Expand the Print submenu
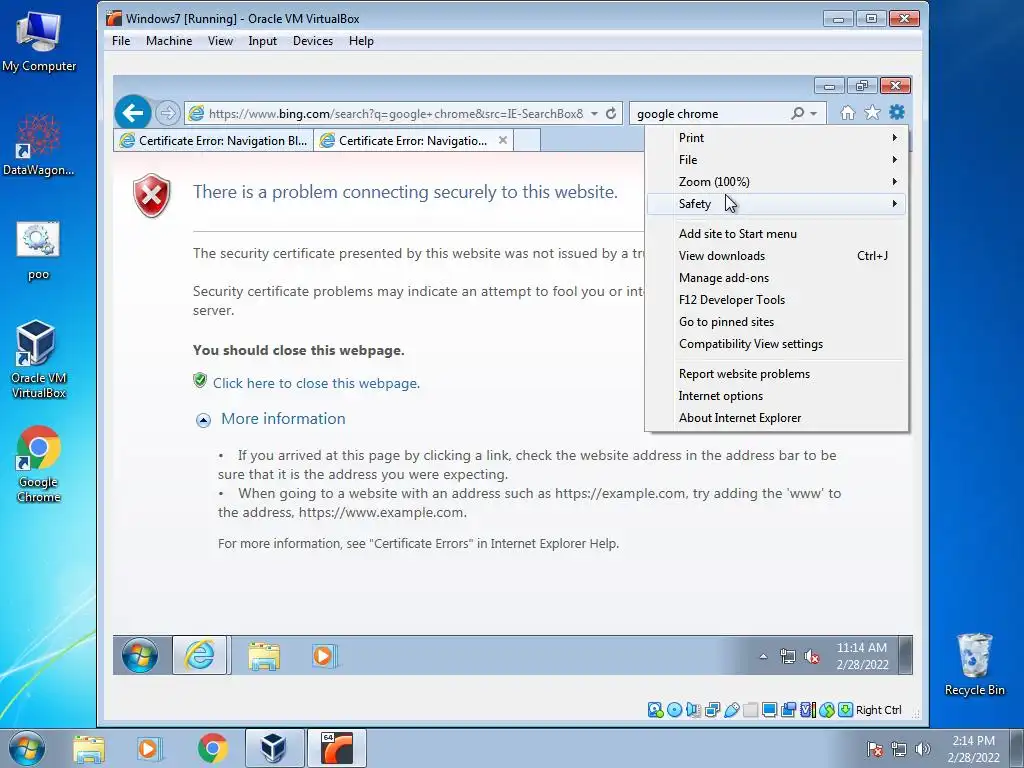 pyautogui.click(x=776, y=138)
